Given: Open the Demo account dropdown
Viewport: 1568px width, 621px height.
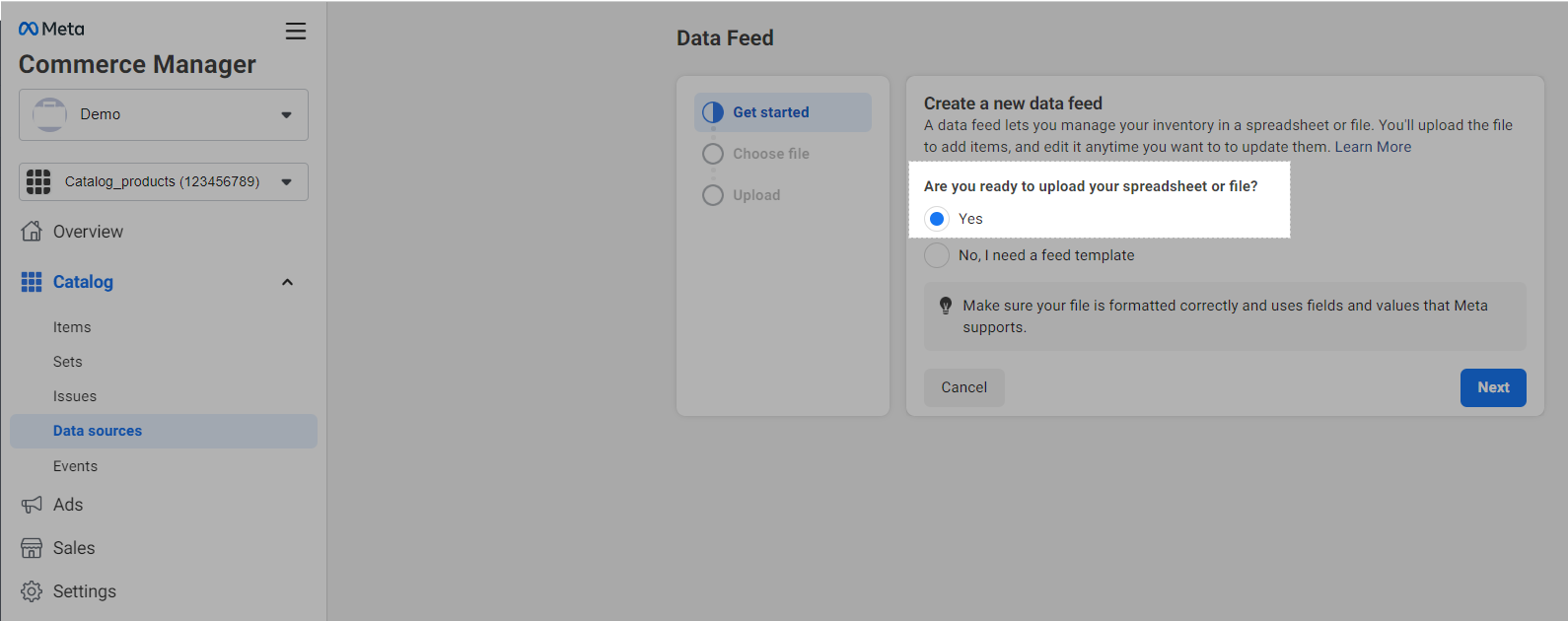Looking at the screenshot, I should (x=164, y=114).
